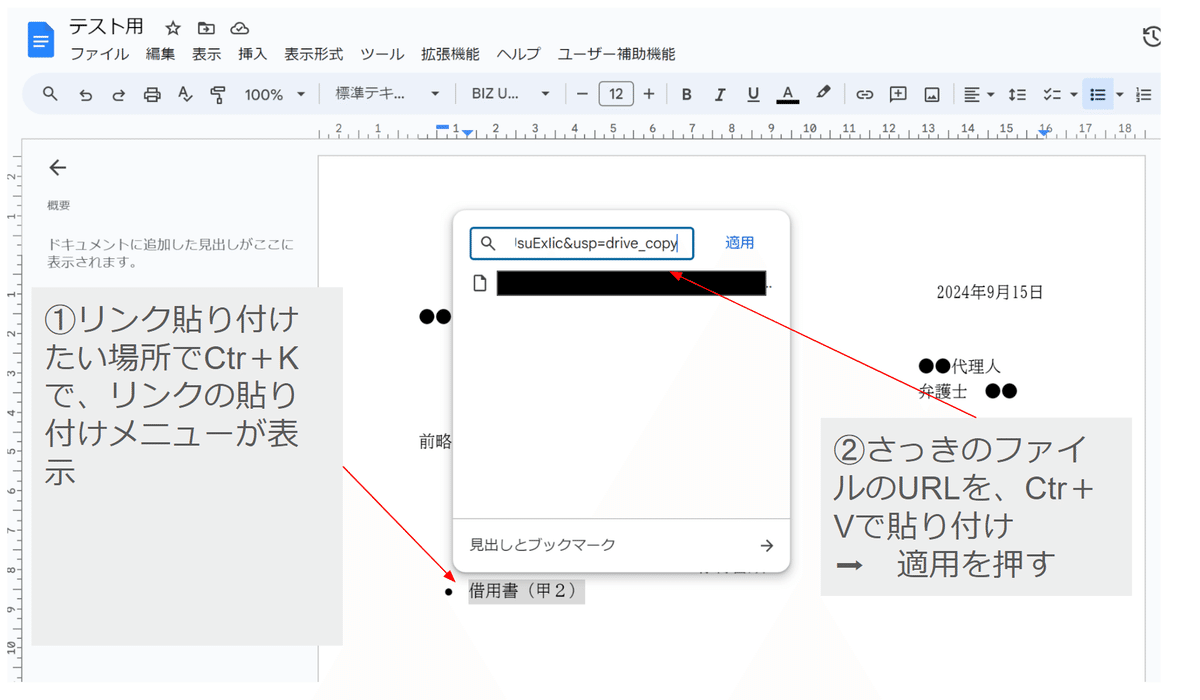Click the 適用 button
This screenshot has width=1200, height=700.
(740, 243)
